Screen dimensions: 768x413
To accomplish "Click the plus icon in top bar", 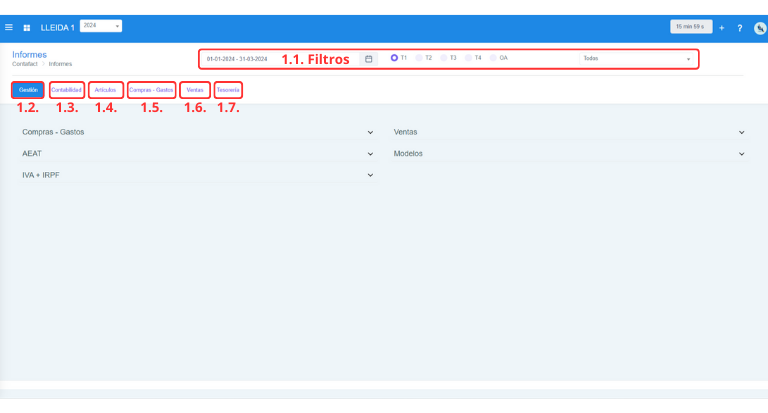I will (x=721, y=27).
